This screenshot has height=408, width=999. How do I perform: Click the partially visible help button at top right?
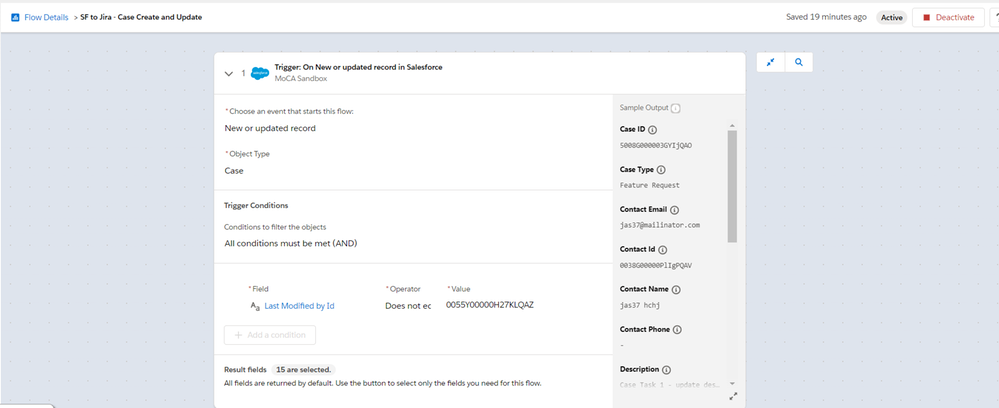click(x=995, y=18)
